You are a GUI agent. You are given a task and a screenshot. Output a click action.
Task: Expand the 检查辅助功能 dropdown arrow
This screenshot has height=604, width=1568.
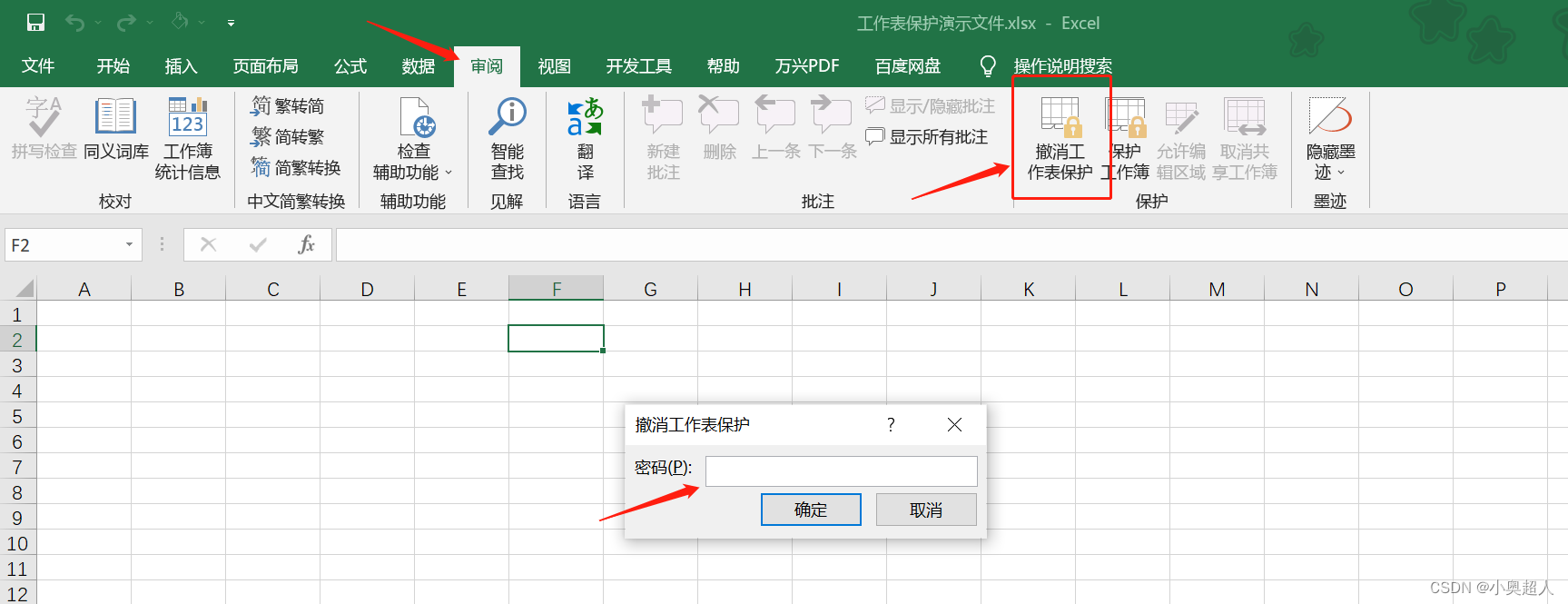tap(449, 173)
